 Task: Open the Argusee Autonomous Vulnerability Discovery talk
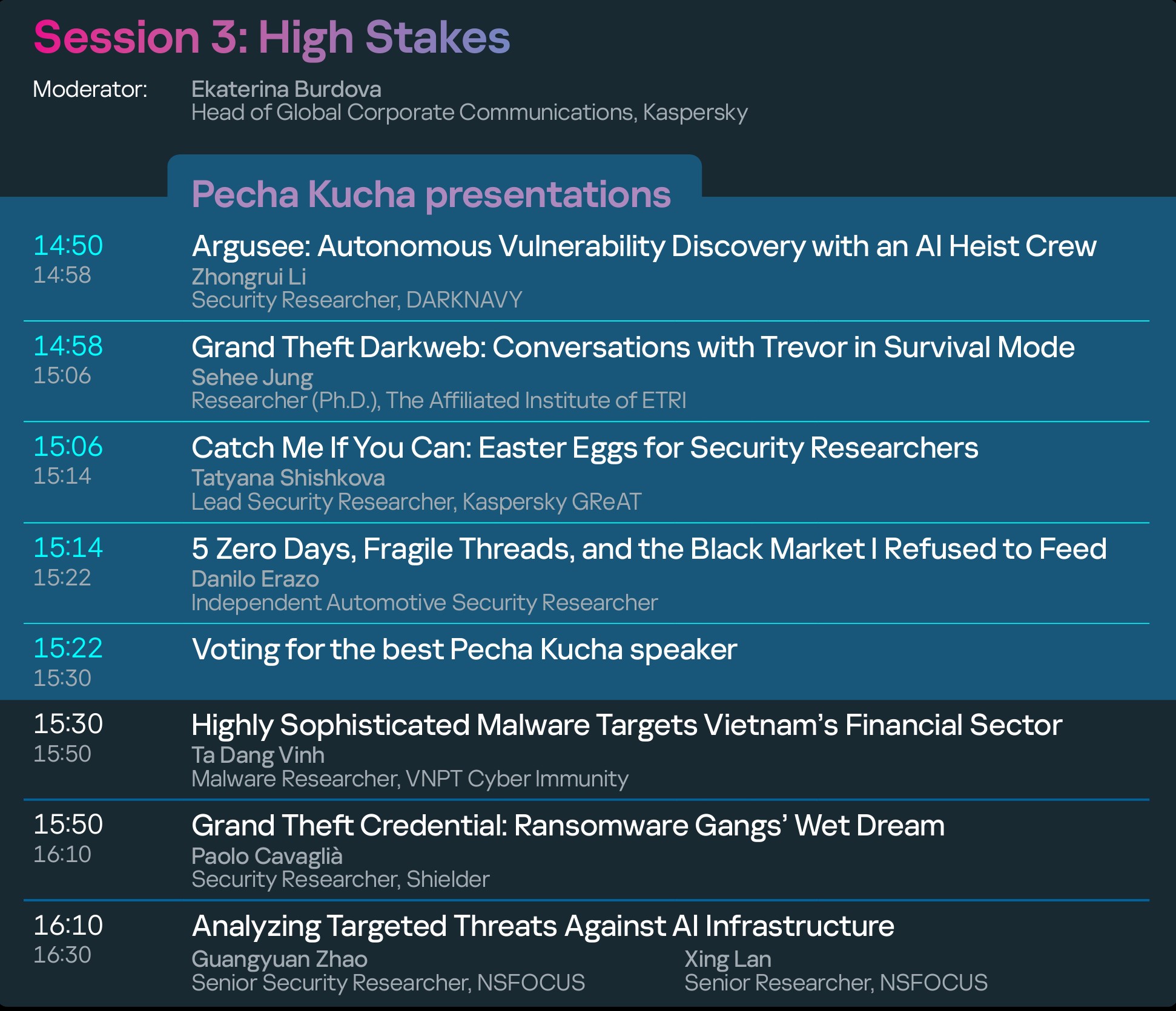pos(644,246)
